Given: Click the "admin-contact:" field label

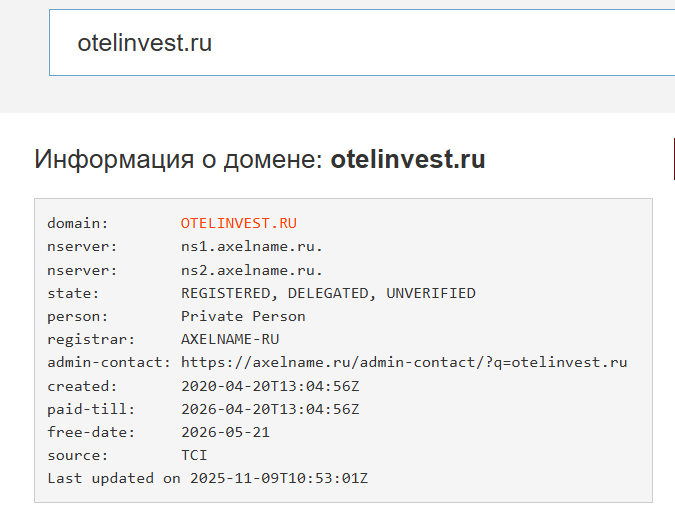Looking at the screenshot, I should (108, 362).
